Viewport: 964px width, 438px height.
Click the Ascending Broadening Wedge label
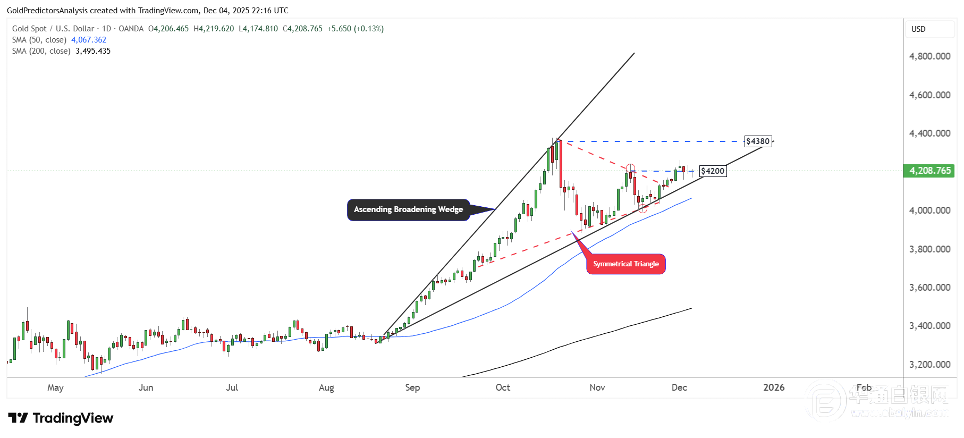407,210
